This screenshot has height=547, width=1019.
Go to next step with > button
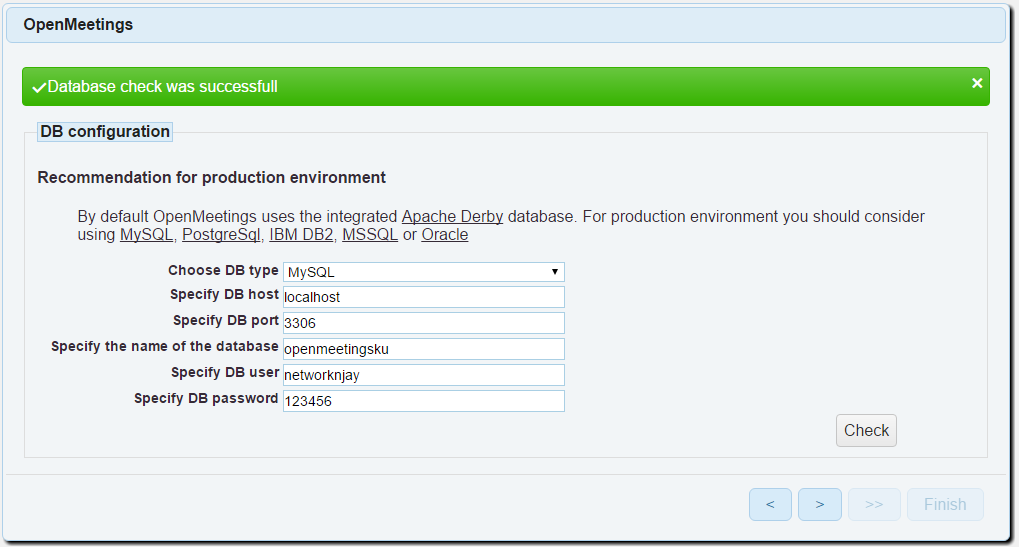tap(819, 505)
